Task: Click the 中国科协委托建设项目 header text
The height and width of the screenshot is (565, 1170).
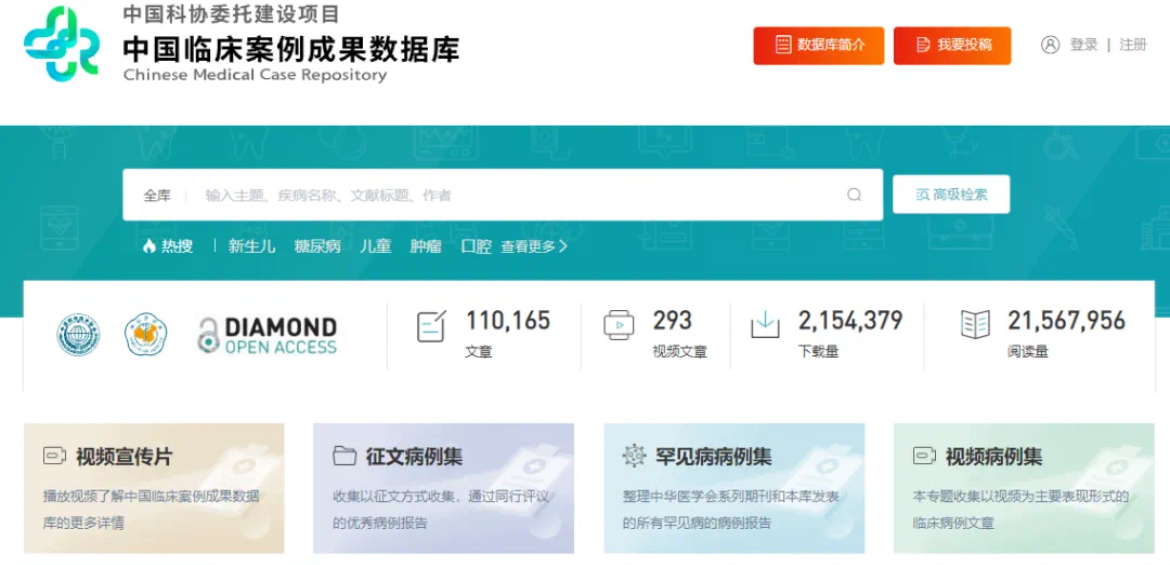Action: [231, 14]
